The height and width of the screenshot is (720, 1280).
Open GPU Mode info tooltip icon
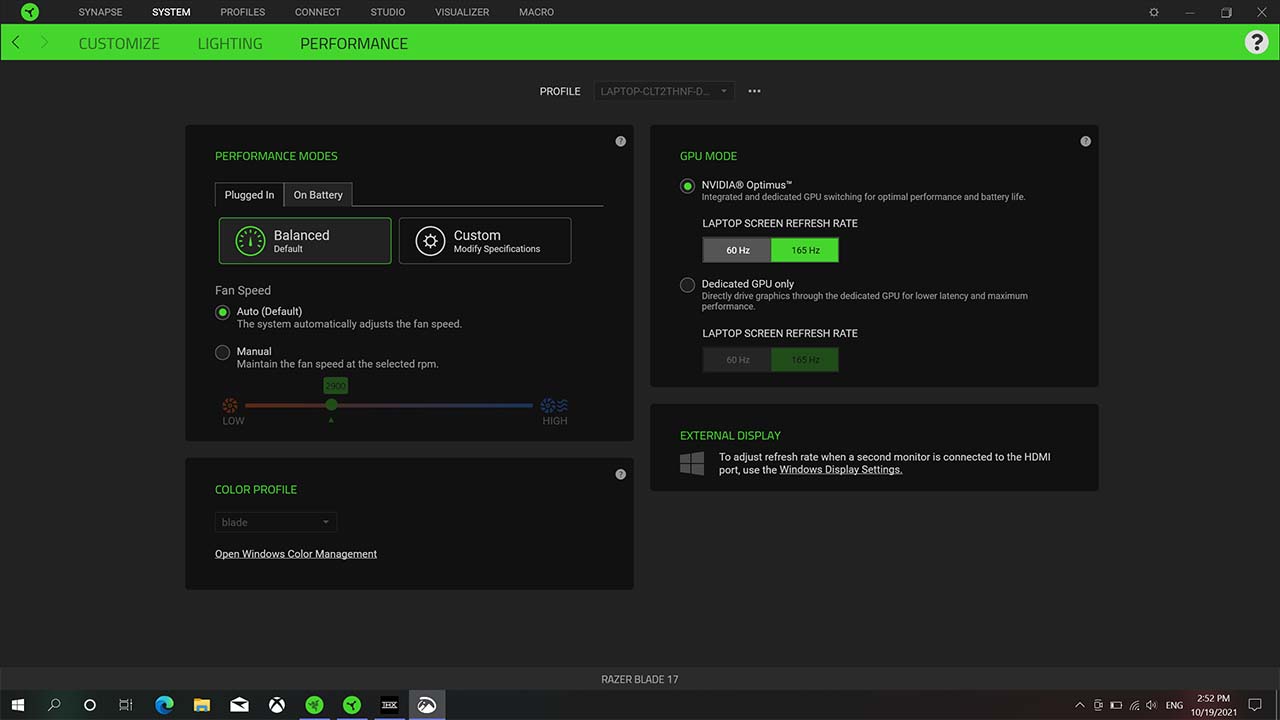point(1085,141)
